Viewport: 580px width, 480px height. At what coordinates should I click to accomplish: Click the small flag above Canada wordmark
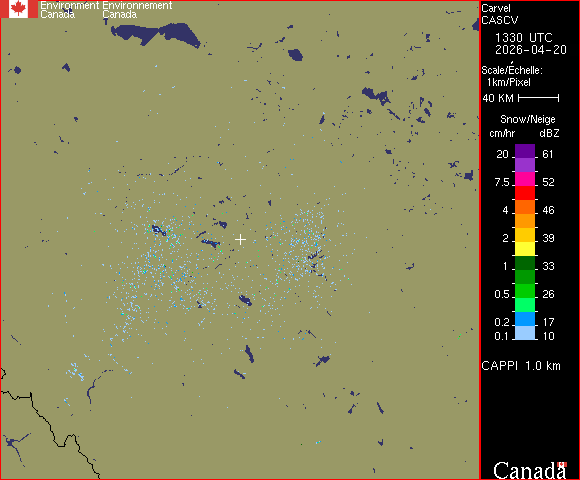(x=562, y=464)
